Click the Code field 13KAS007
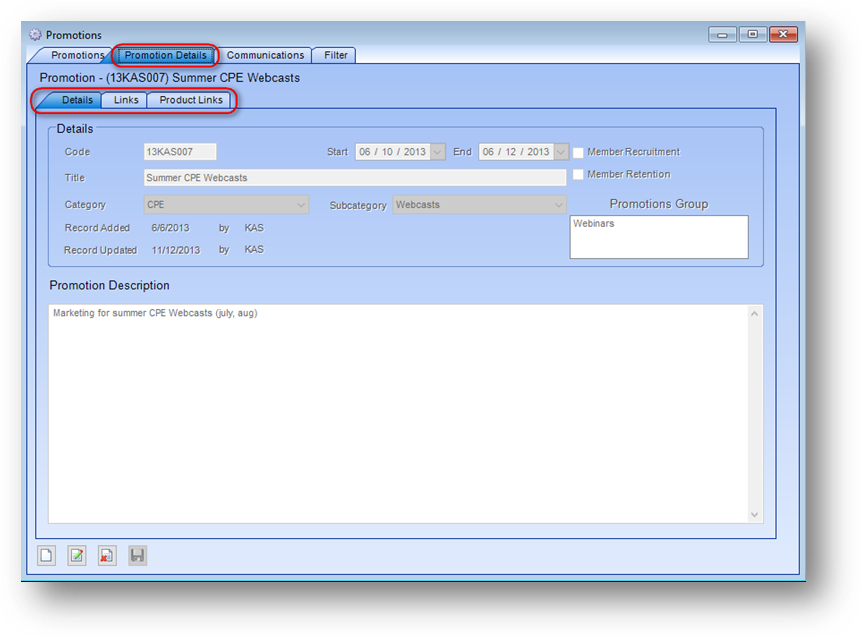This screenshot has height=637, width=861. [180, 152]
